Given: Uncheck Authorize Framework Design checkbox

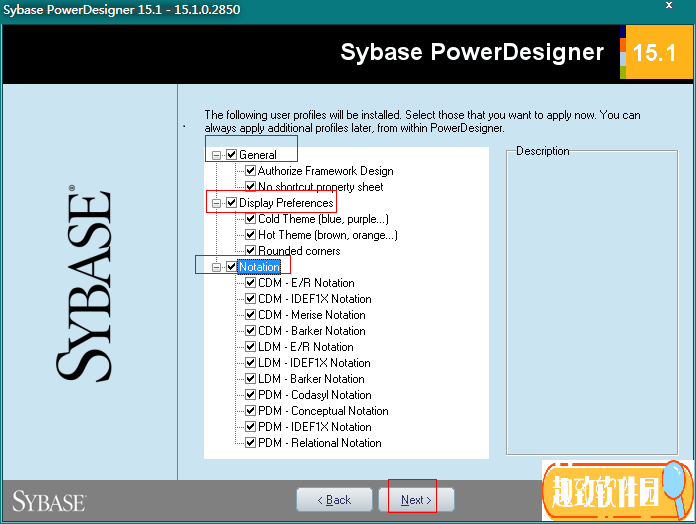Looking at the screenshot, I should [x=250, y=170].
